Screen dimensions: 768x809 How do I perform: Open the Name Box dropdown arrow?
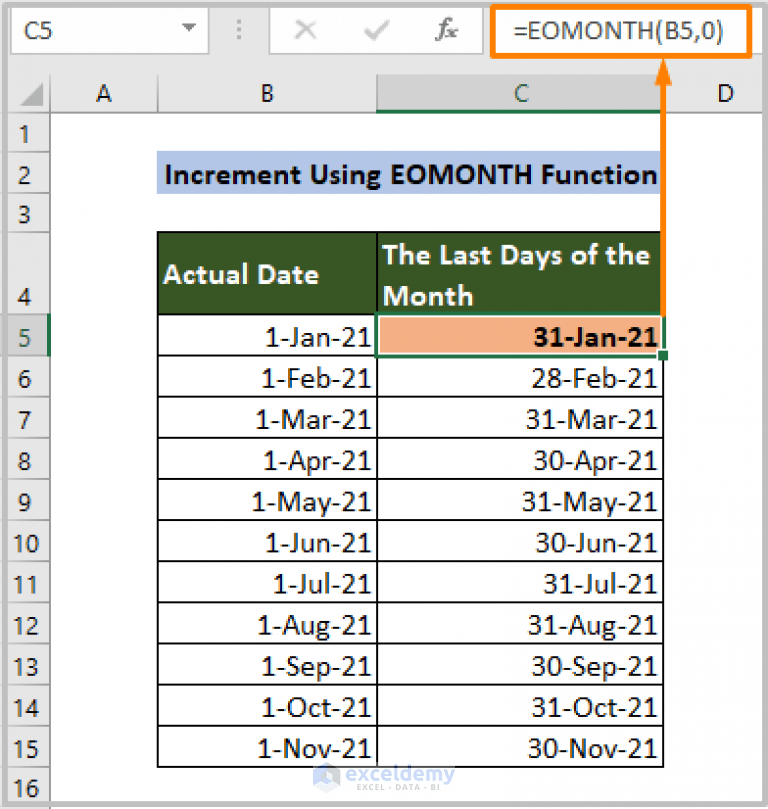[x=190, y=31]
